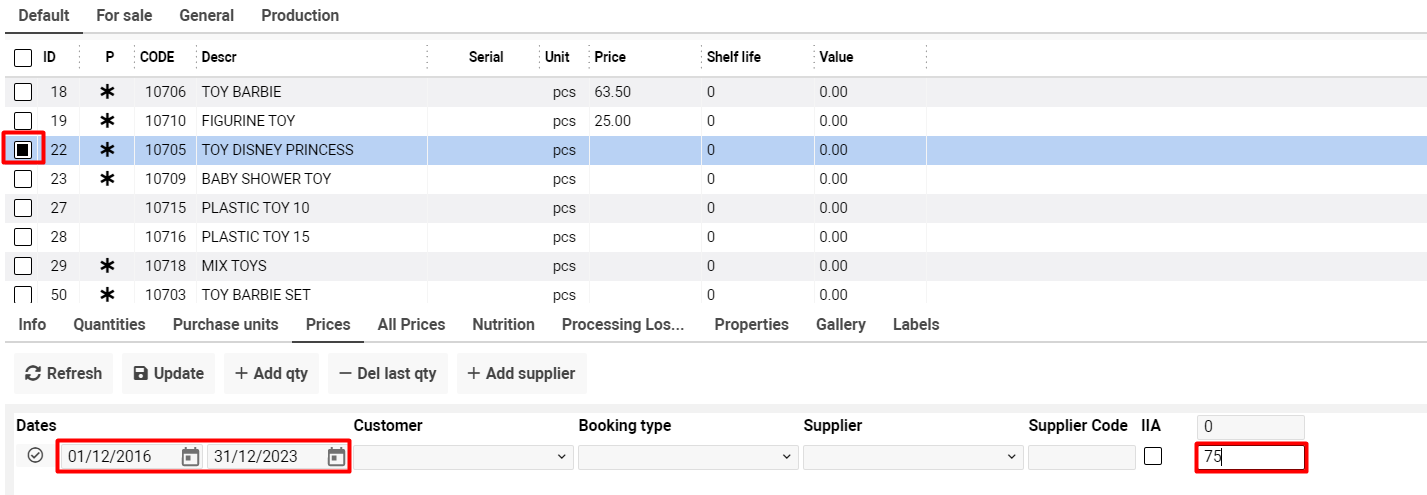1427x495 pixels.
Task: Open the Booking type dropdown
Action: (688, 457)
